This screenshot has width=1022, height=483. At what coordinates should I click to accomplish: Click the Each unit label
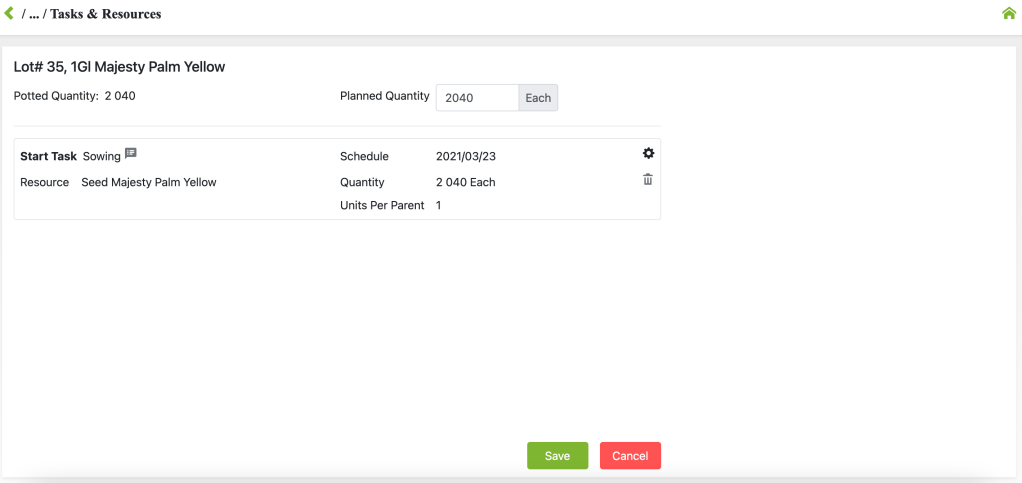[x=538, y=98]
